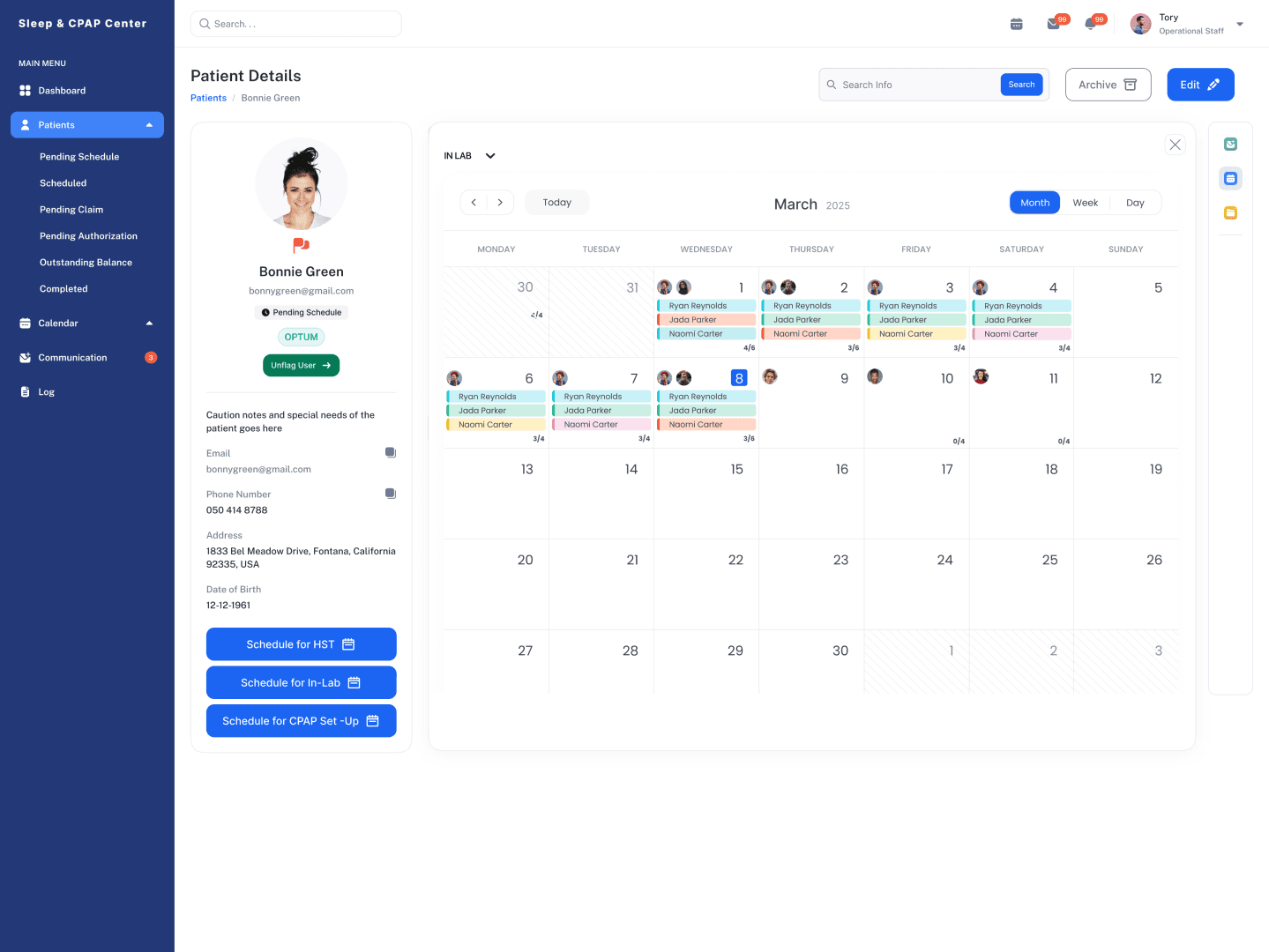Click Schedule for CPAP Set-Up
Viewport: 1269px width, 952px height.
tap(301, 721)
